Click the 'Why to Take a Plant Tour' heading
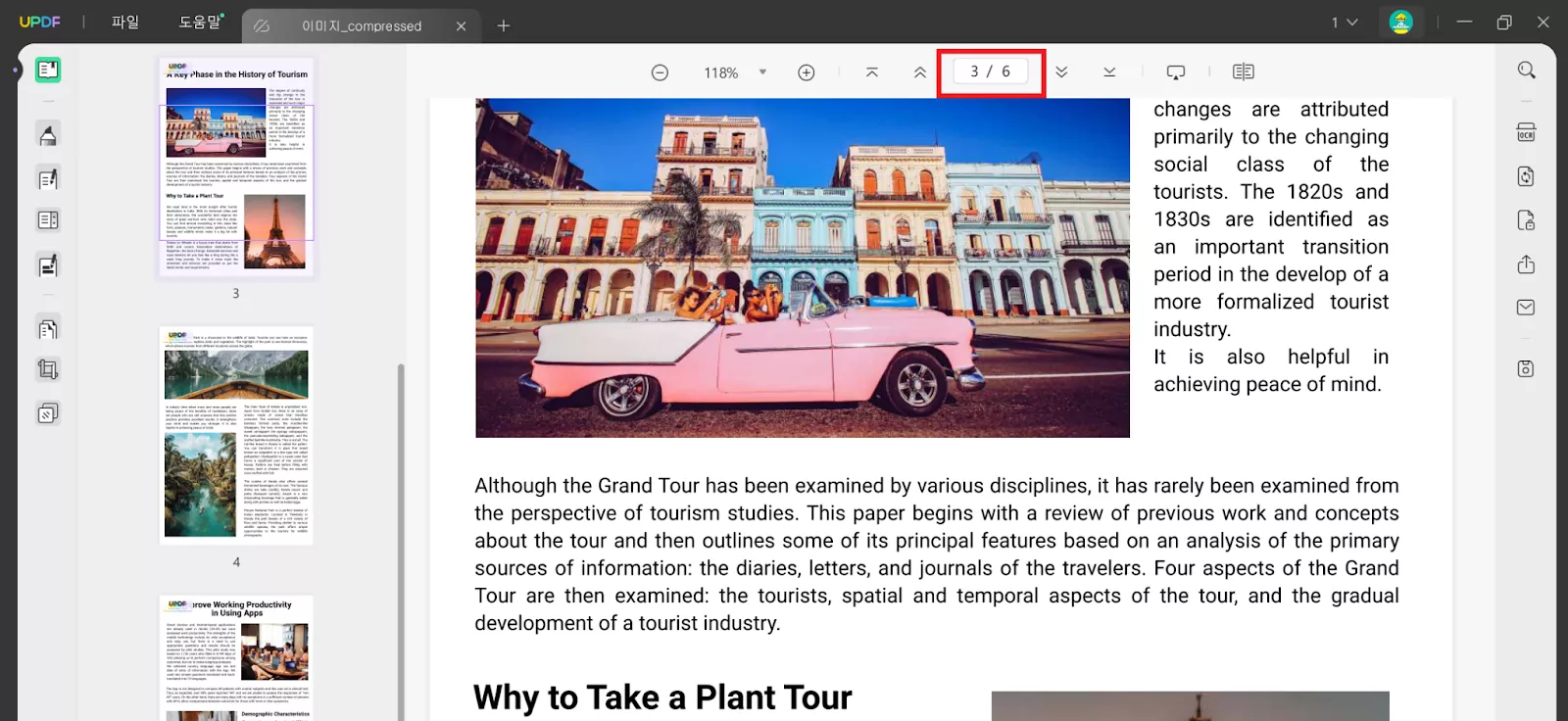Screen dimensions: 1568x721 click(x=662, y=697)
